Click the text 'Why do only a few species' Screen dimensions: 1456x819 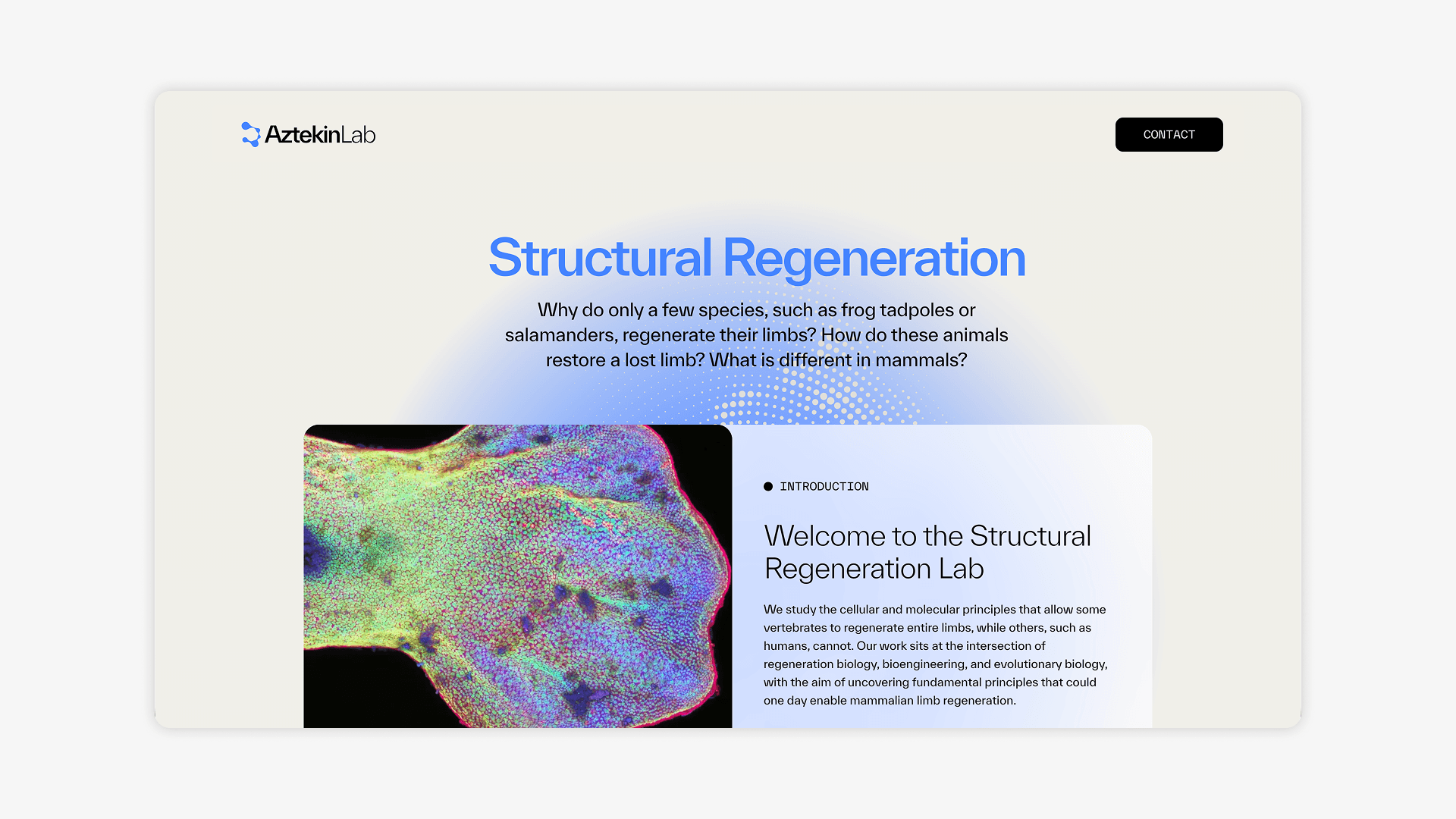[652, 310]
